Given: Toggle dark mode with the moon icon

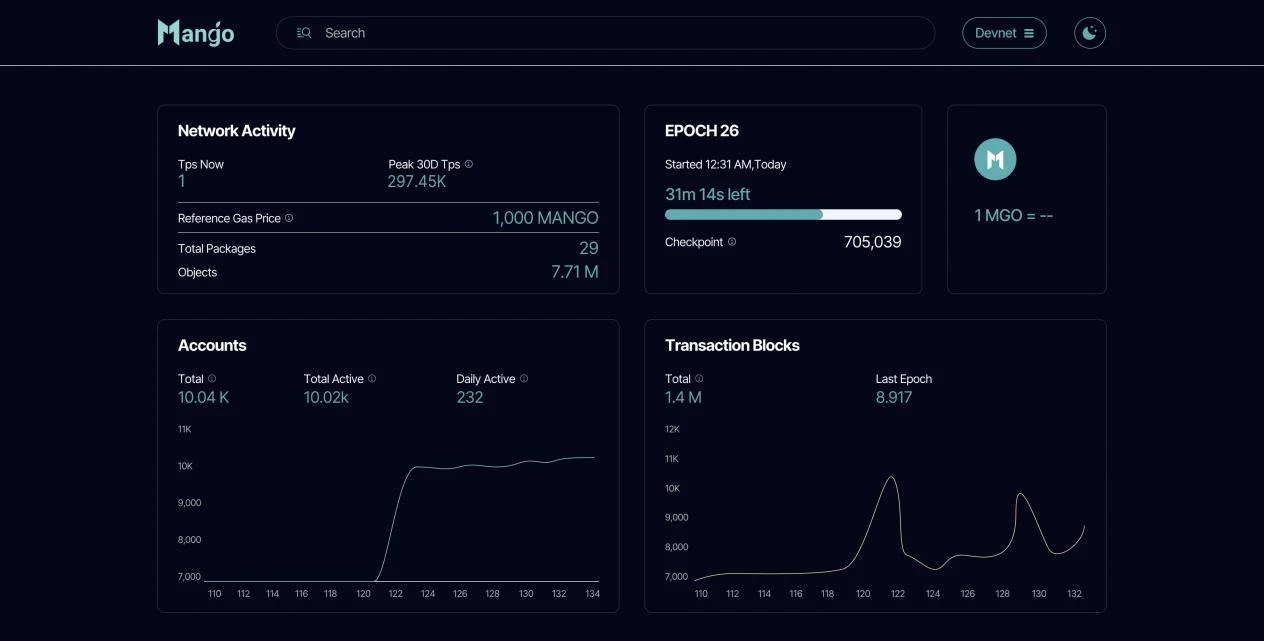Looking at the screenshot, I should tap(1089, 32).
